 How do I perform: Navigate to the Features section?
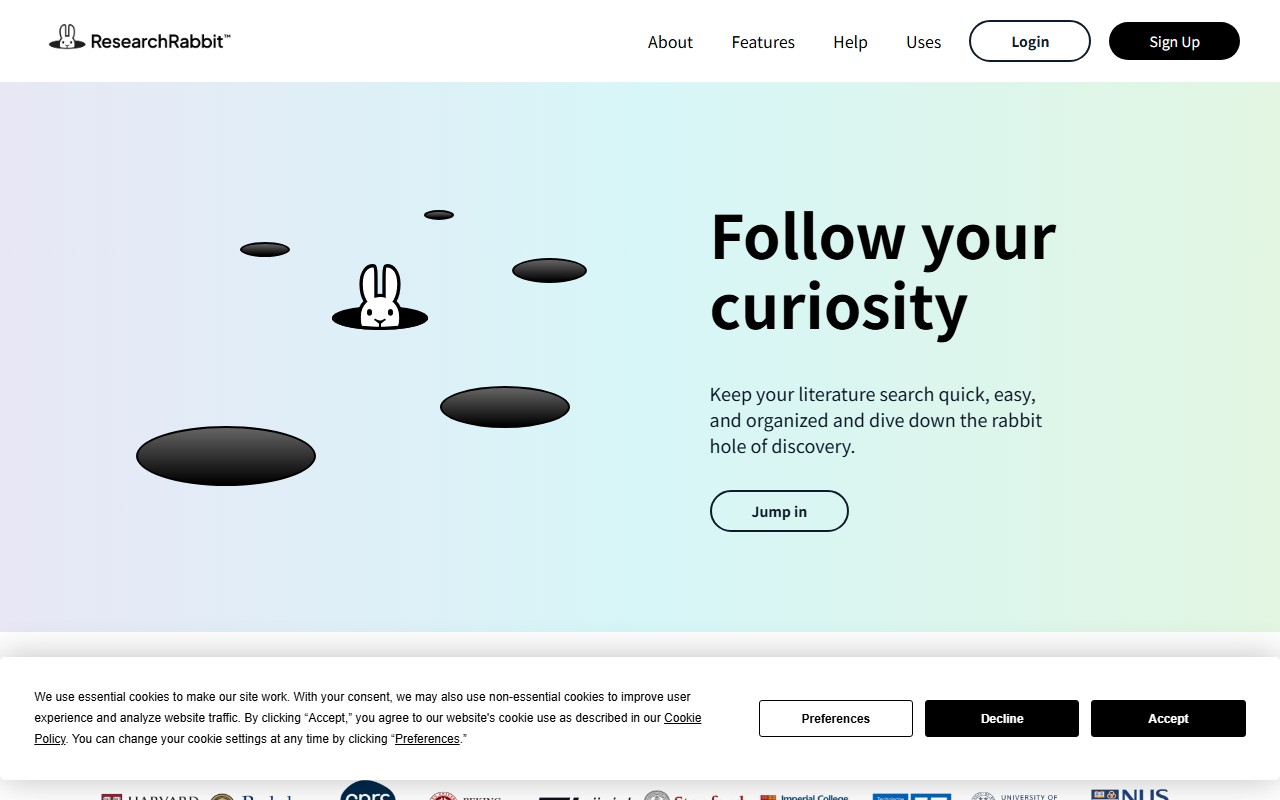coord(763,42)
